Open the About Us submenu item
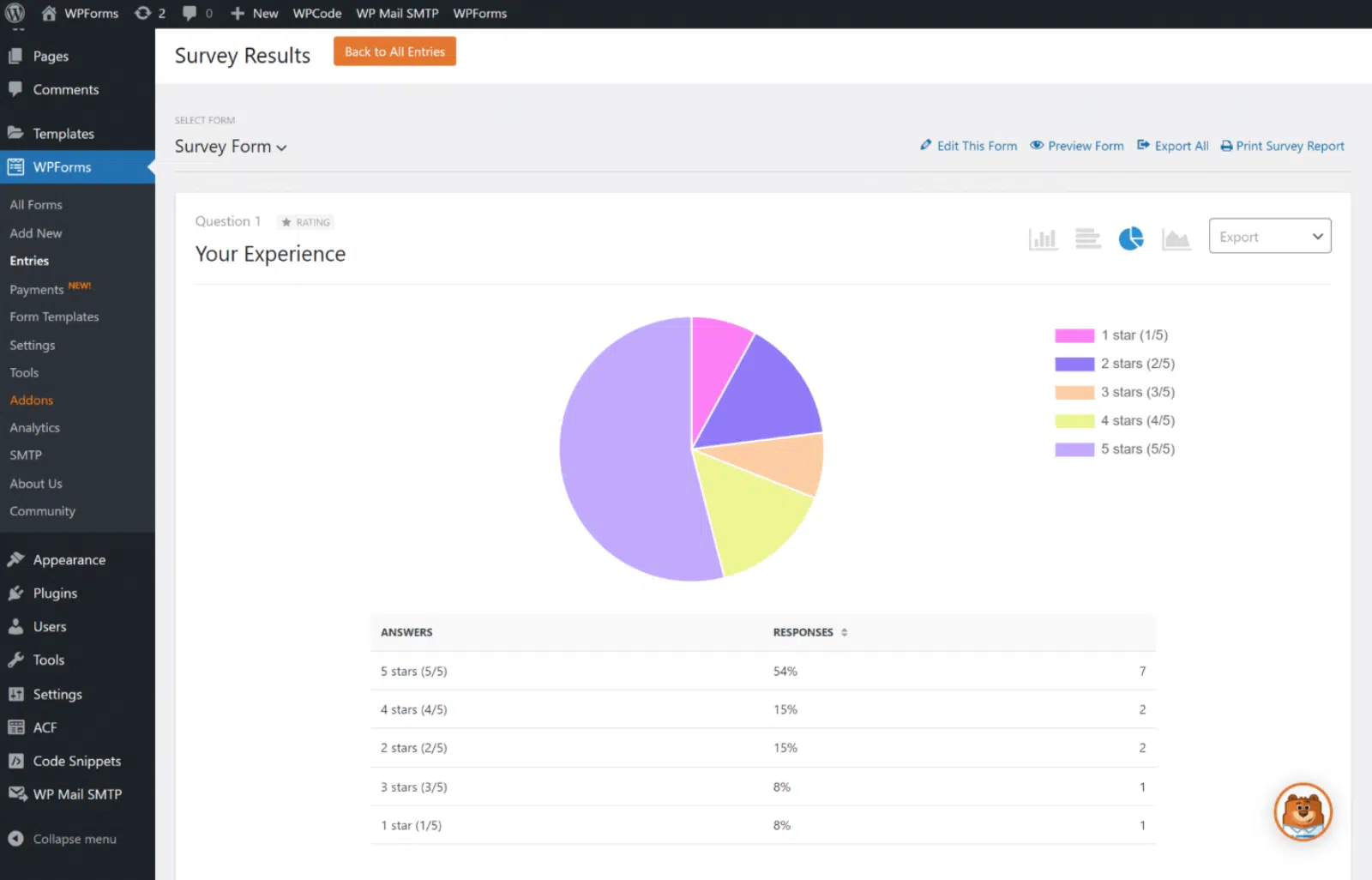The height and width of the screenshot is (880, 1372). pos(36,484)
